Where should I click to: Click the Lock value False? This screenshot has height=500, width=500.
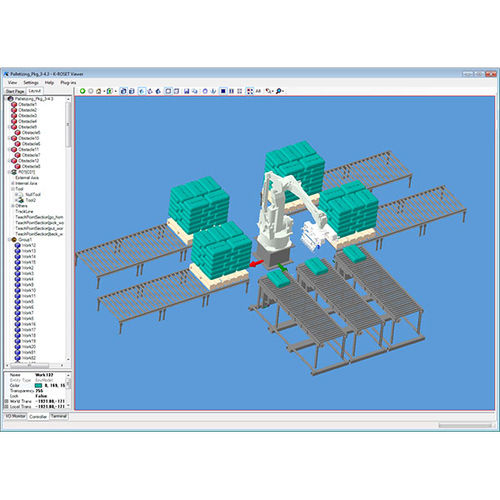click(x=41, y=396)
